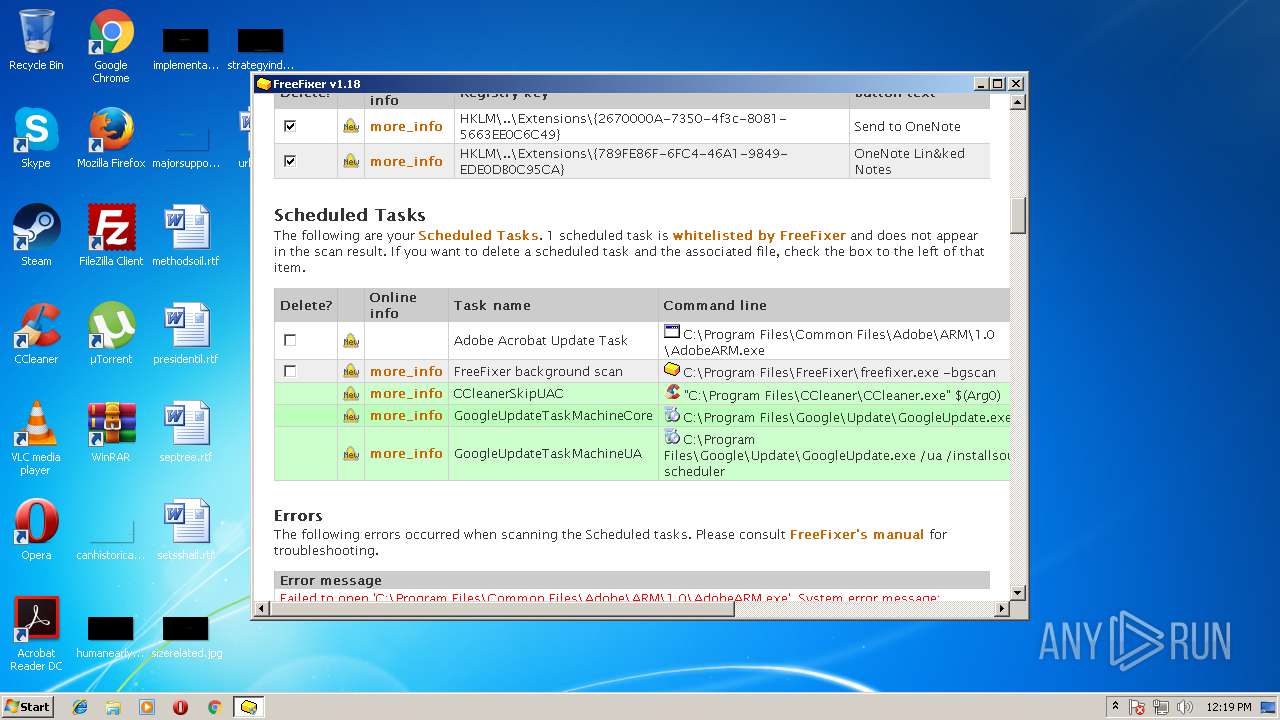Open strategyind... file on desktop
1280x720 pixels.
tap(260, 50)
